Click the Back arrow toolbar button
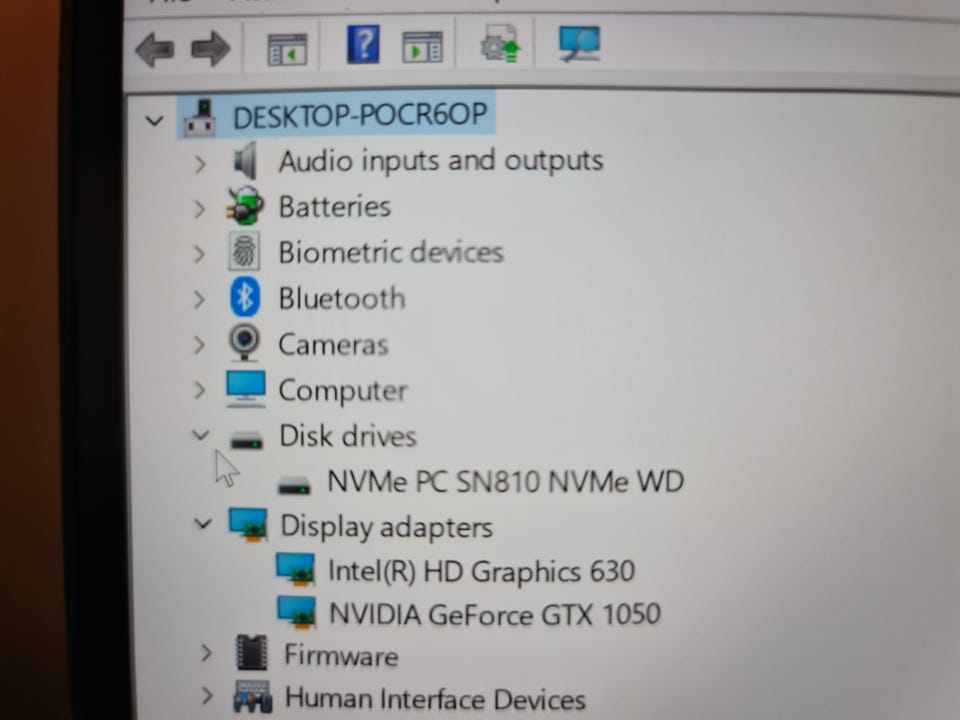960x720 pixels. 155,49
